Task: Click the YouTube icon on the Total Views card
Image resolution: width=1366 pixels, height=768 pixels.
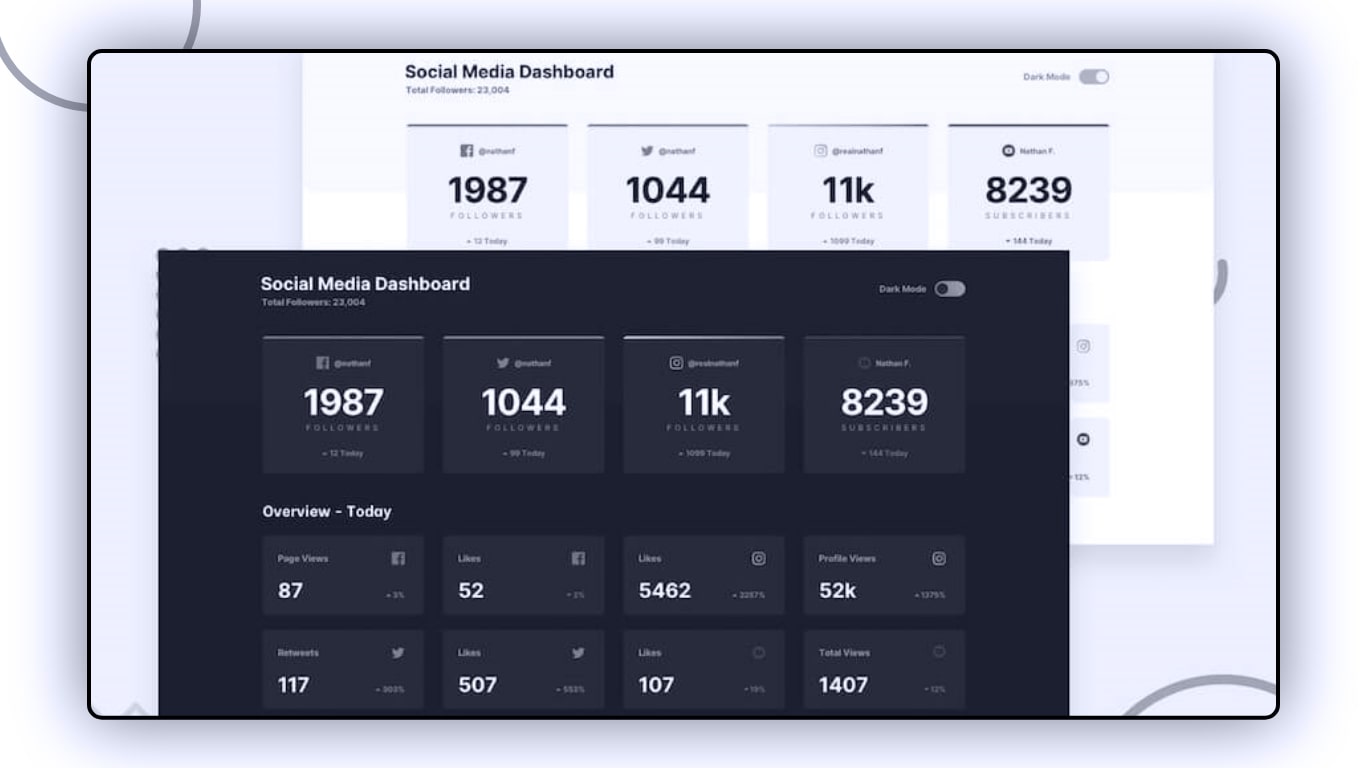Action: pos(939,653)
